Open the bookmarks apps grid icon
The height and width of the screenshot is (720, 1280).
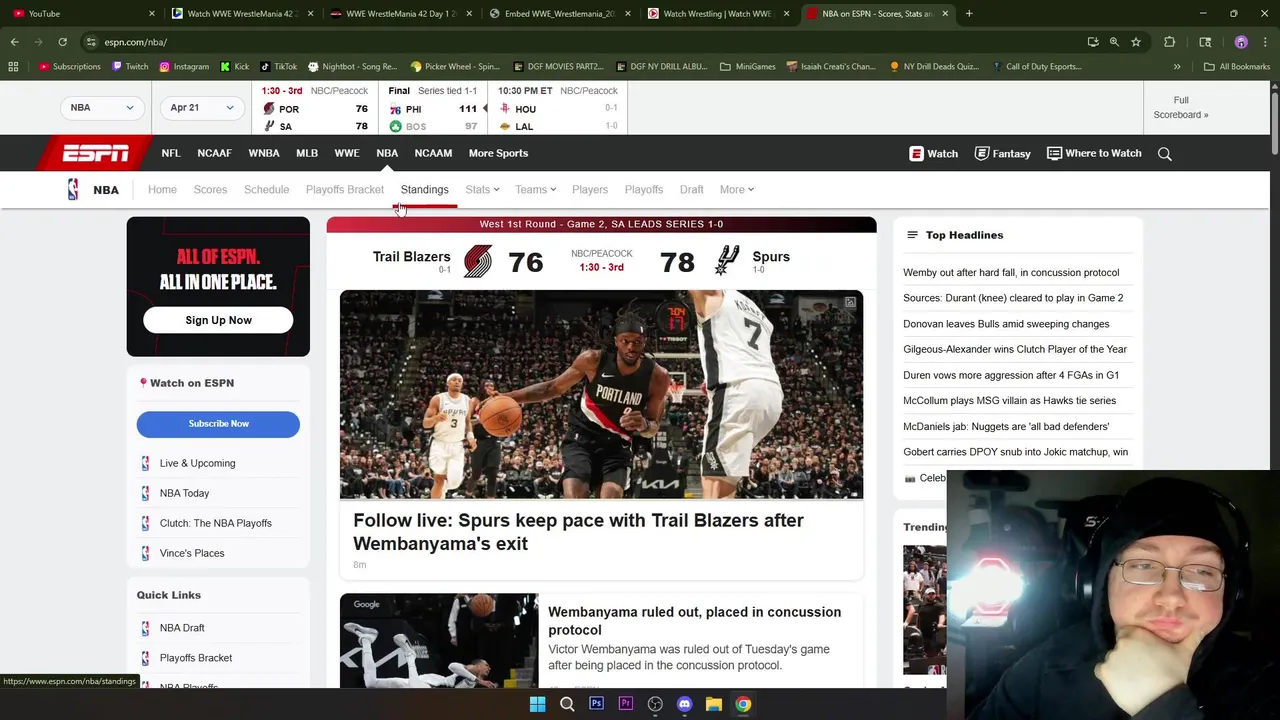[13, 67]
